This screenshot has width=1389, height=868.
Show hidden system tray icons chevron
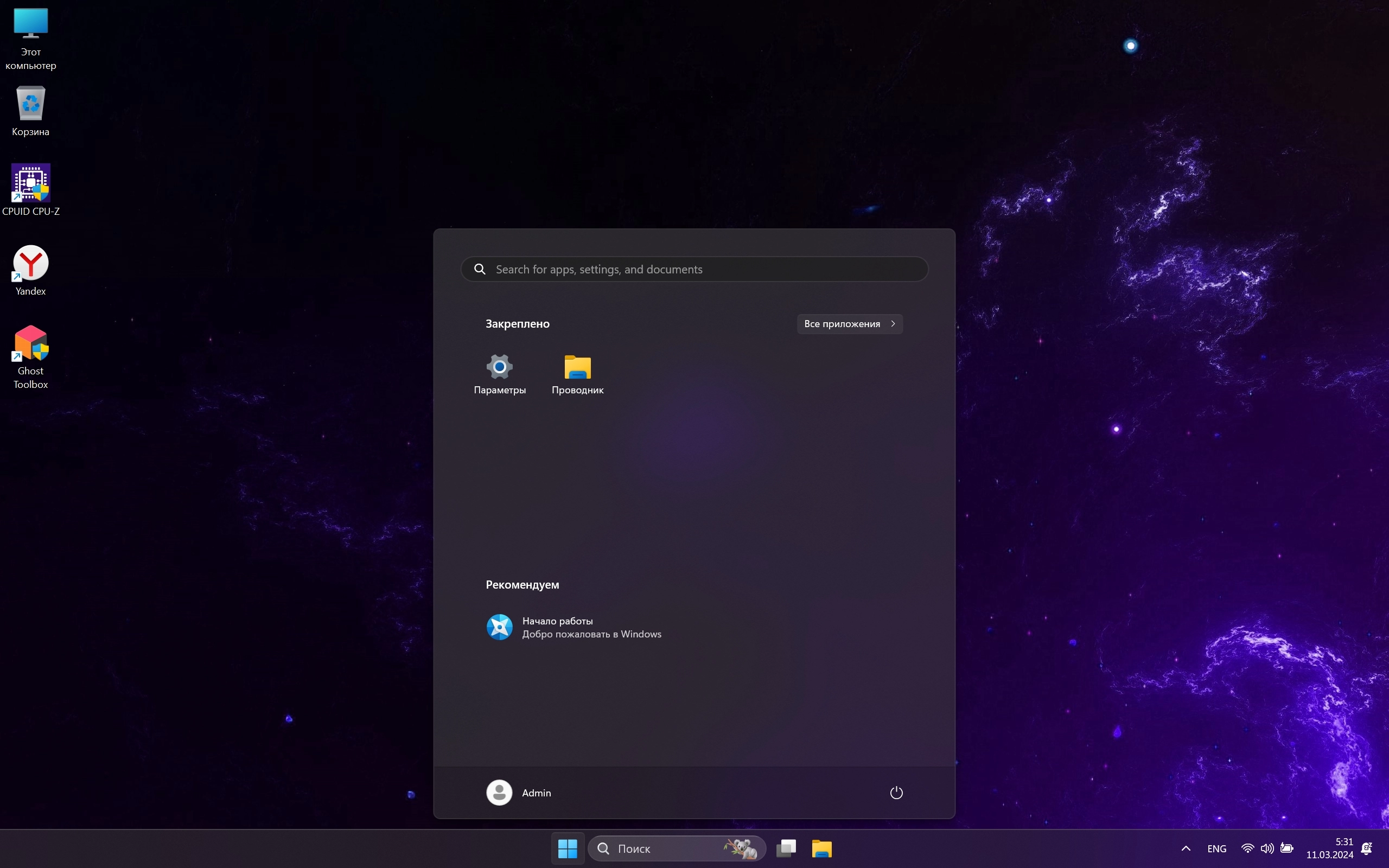pos(1186,848)
